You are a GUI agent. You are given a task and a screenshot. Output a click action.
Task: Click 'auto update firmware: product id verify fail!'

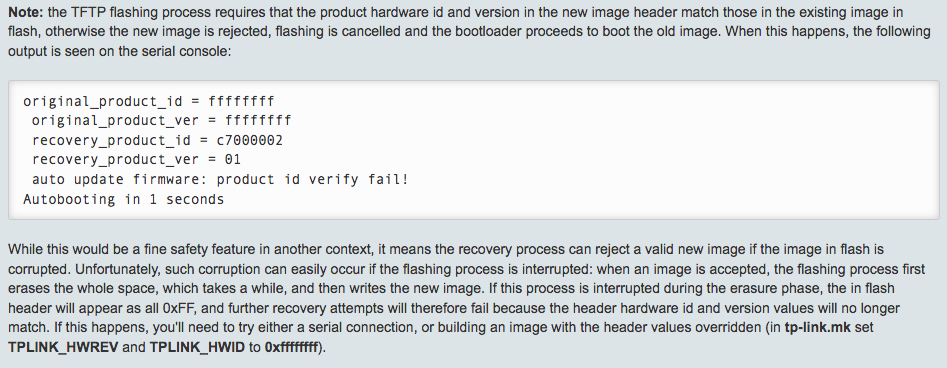tap(220, 179)
